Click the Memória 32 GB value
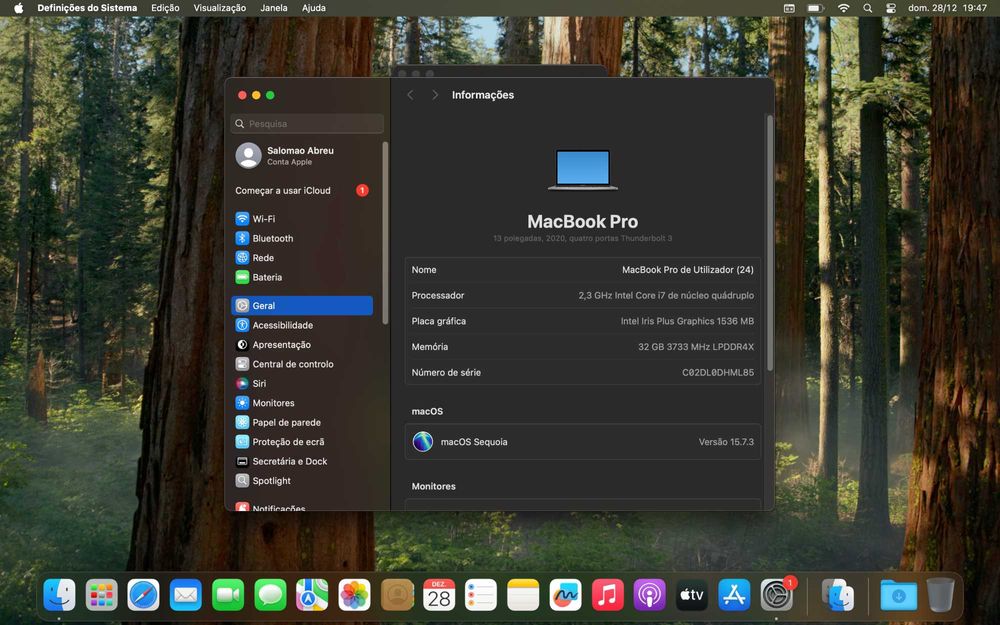 click(696, 347)
